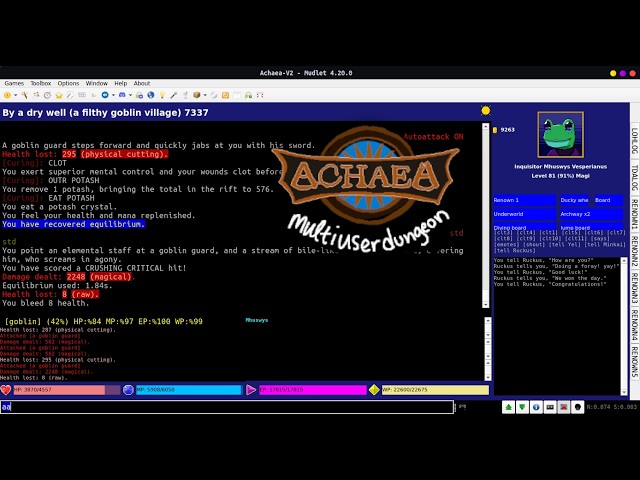Click the yellow sun icon in header

(485, 111)
